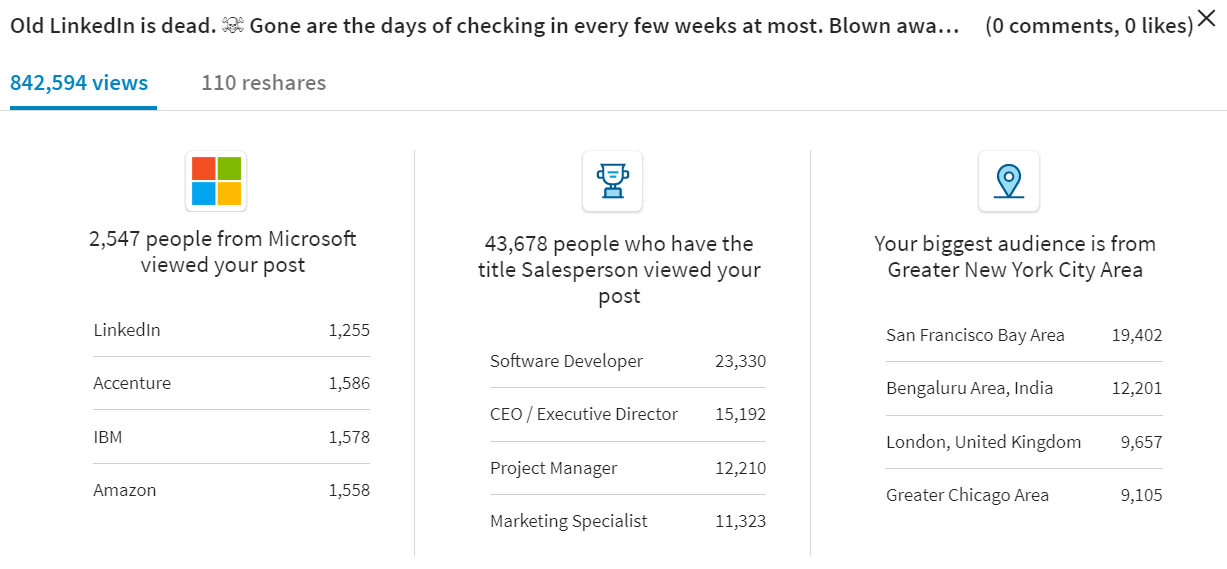Click the Project Manager title row
Screen dimensions: 1227x569
click(627, 468)
